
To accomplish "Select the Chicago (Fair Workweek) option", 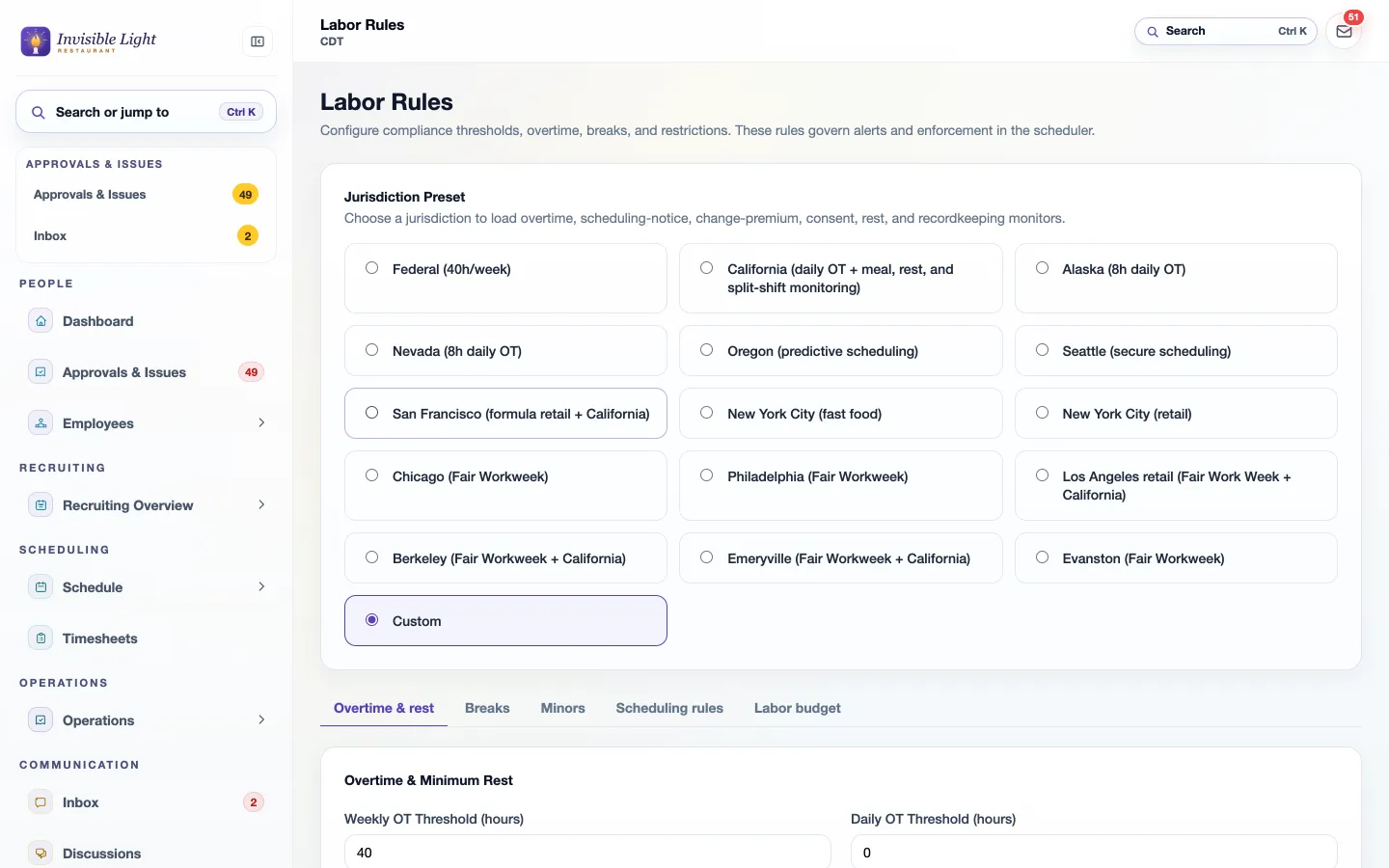I will 505,485.
